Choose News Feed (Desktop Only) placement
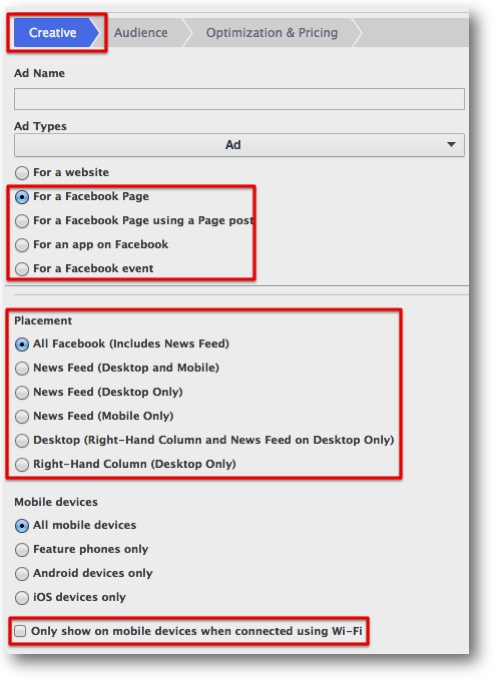This screenshot has width=500, height=685. pos(22,392)
